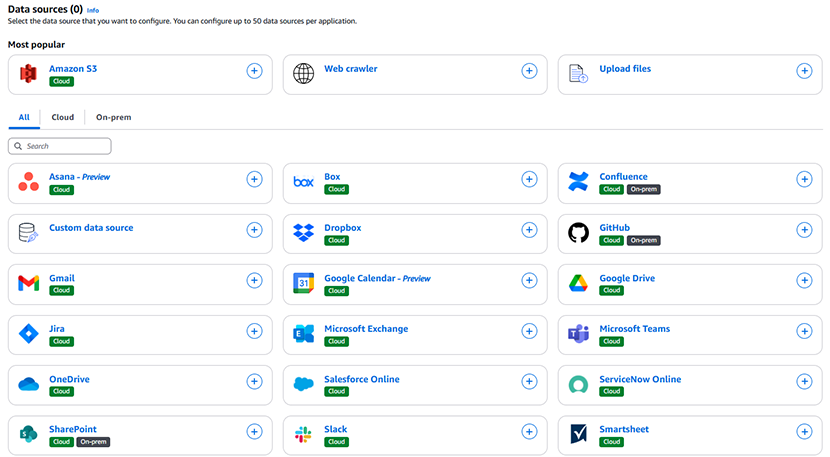This screenshot has width=830, height=457.
Task: Click the Dropbox logo icon
Action: (303, 233)
